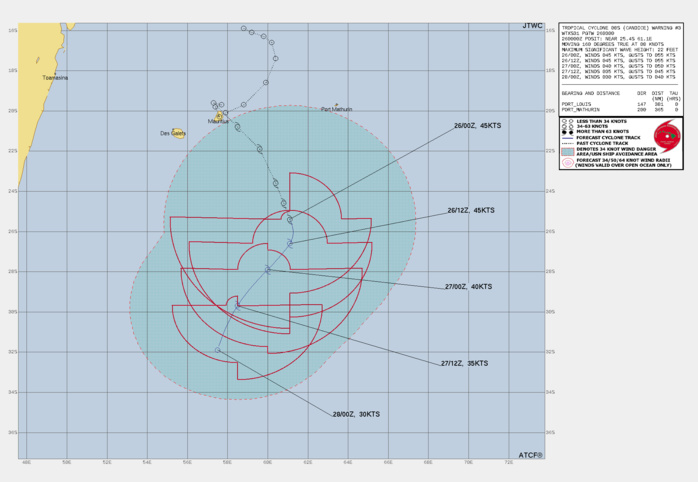Click the 'More than 63 knots' legend symbol

click(x=567, y=131)
